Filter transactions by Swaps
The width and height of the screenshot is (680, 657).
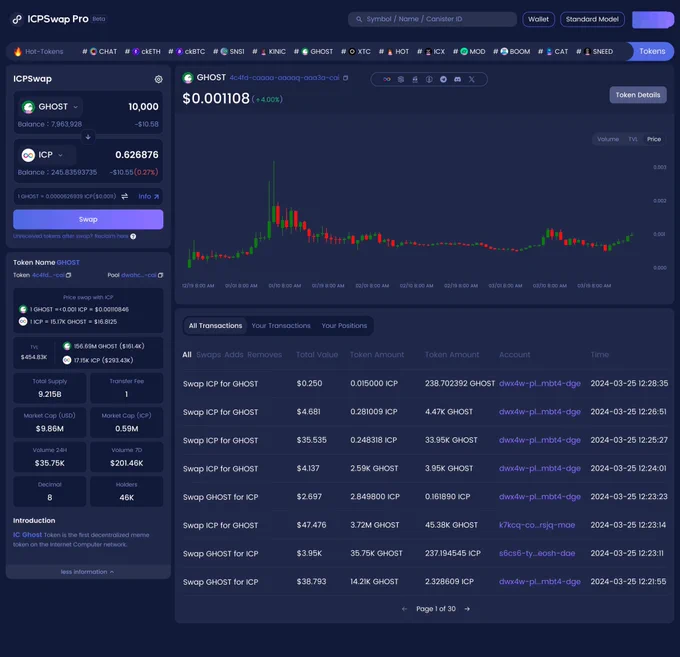(x=209, y=355)
